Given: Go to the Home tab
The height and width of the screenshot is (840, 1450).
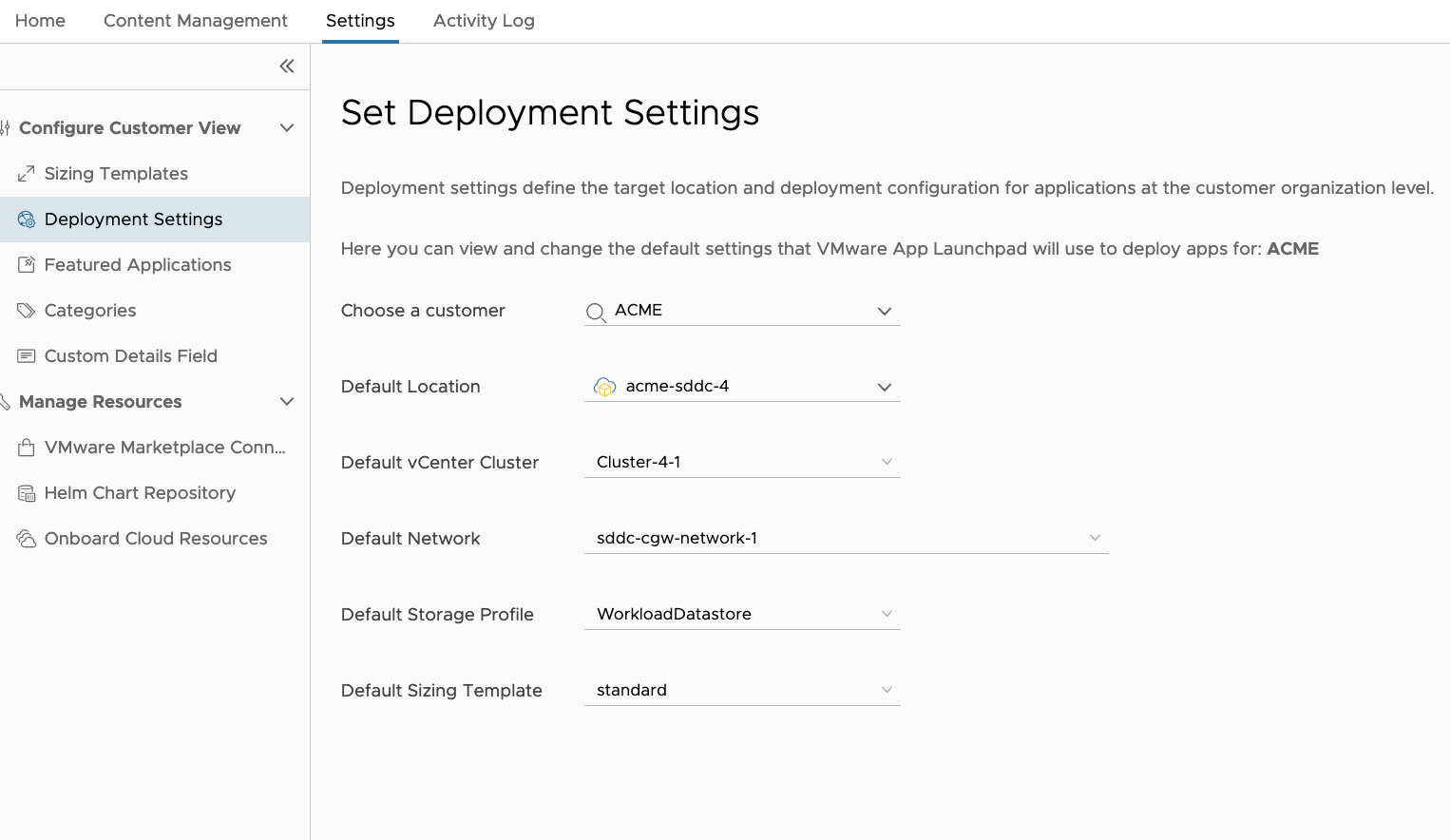Looking at the screenshot, I should (40, 21).
